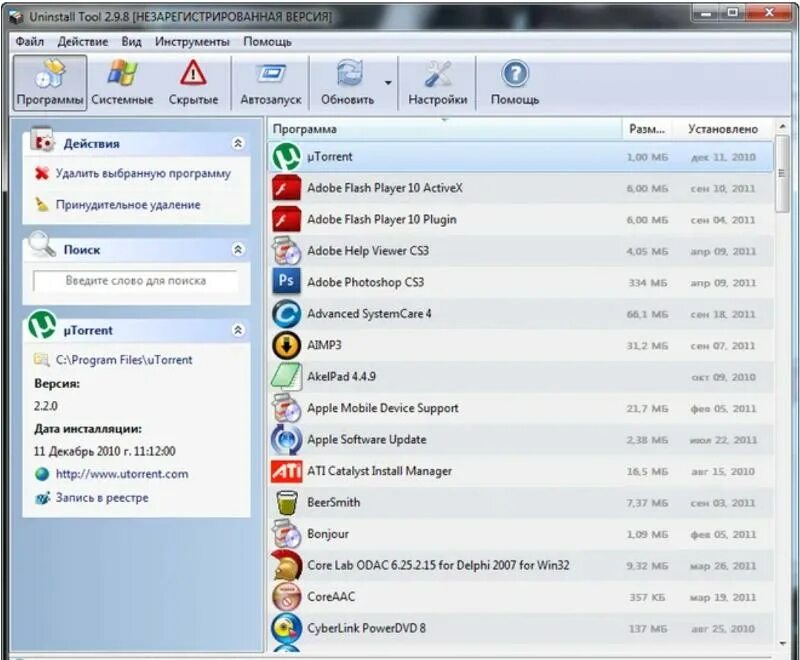
Task: Select the Bonjour installer icon
Action: [286, 534]
